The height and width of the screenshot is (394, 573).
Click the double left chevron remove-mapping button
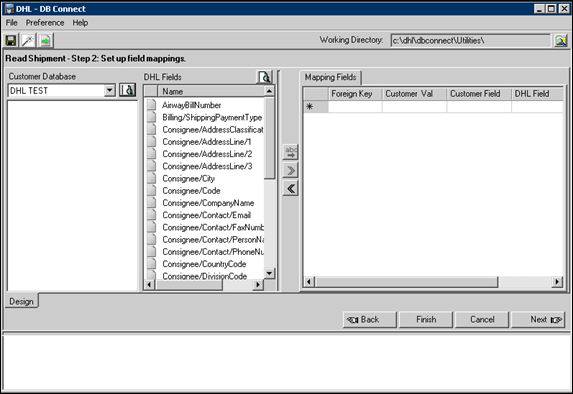click(x=291, y=189)
